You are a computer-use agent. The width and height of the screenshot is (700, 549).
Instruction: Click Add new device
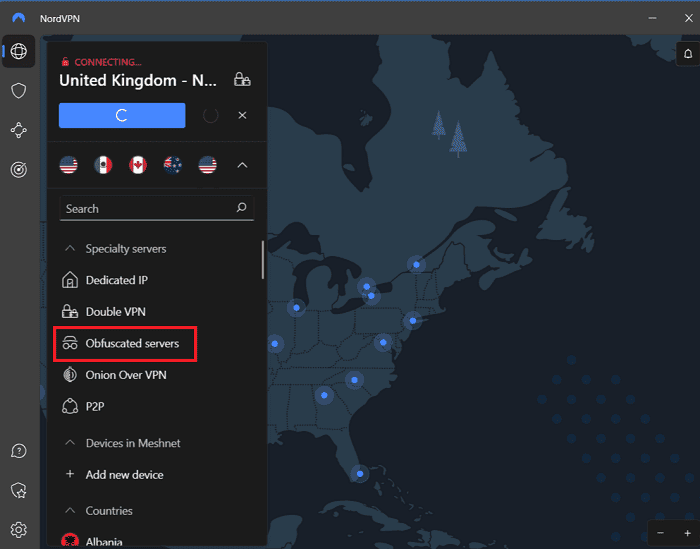(x=124, y=475)
